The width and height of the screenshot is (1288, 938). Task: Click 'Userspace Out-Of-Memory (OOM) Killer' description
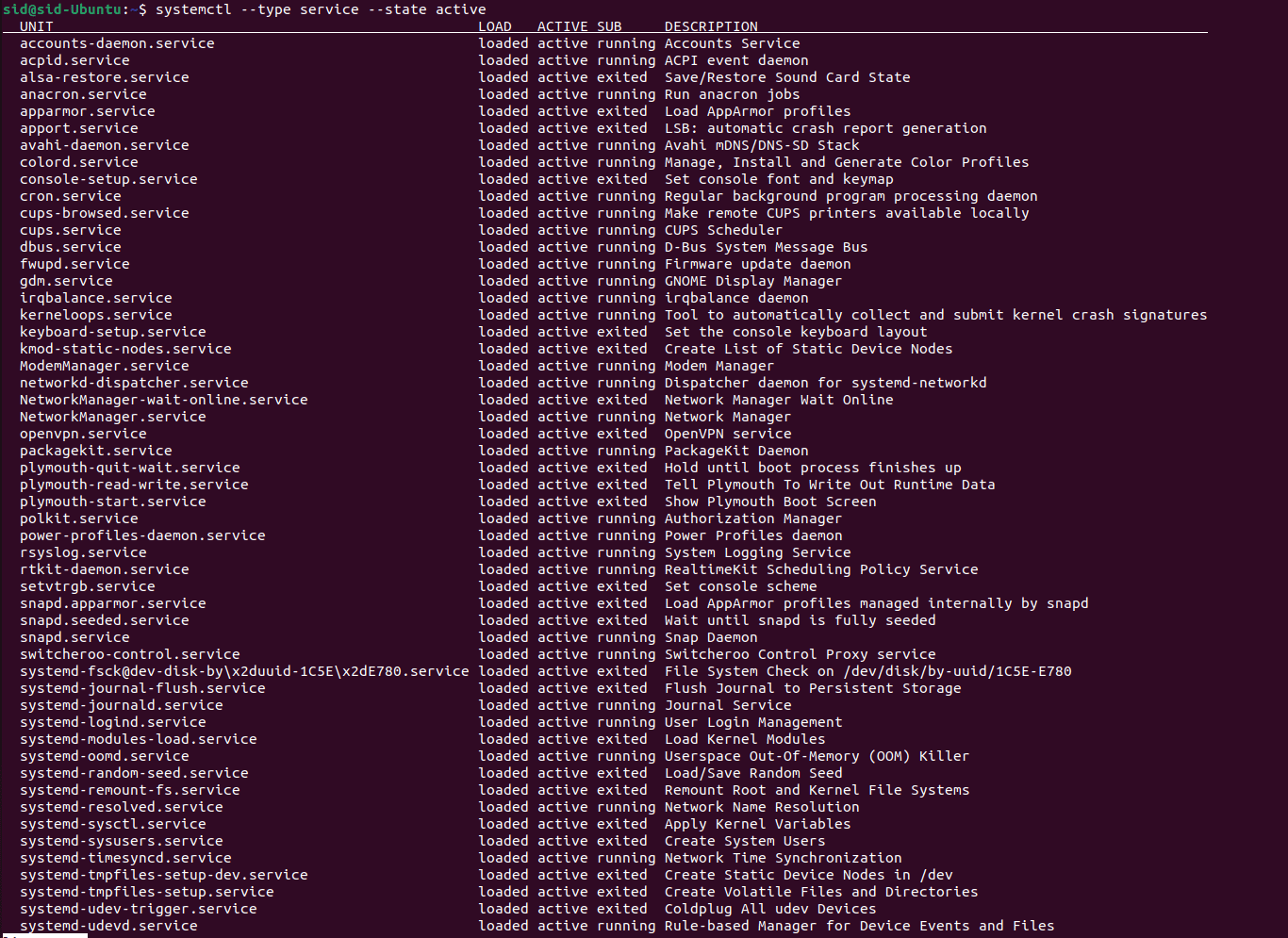(816, 756)
